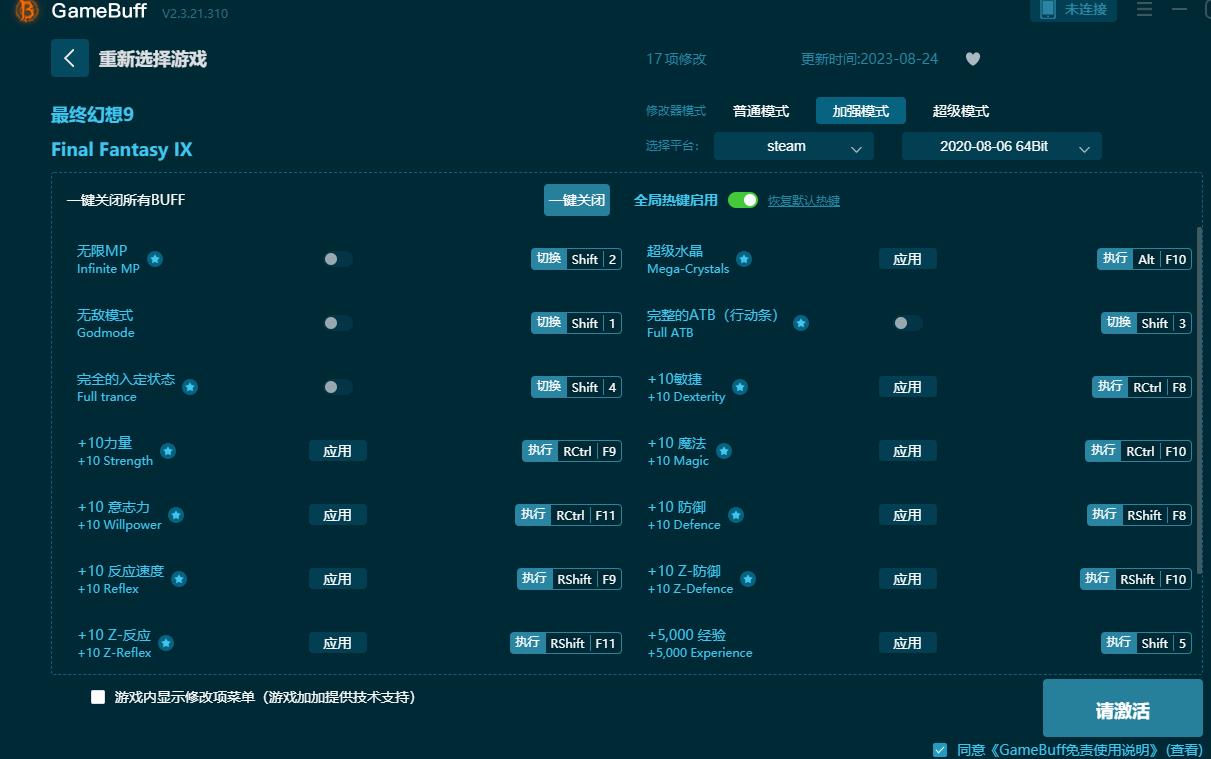Click the star icon beside Full ATB
Viewport: 1211px width, 759px height.
pyautogui.click(x=800, y=323)
